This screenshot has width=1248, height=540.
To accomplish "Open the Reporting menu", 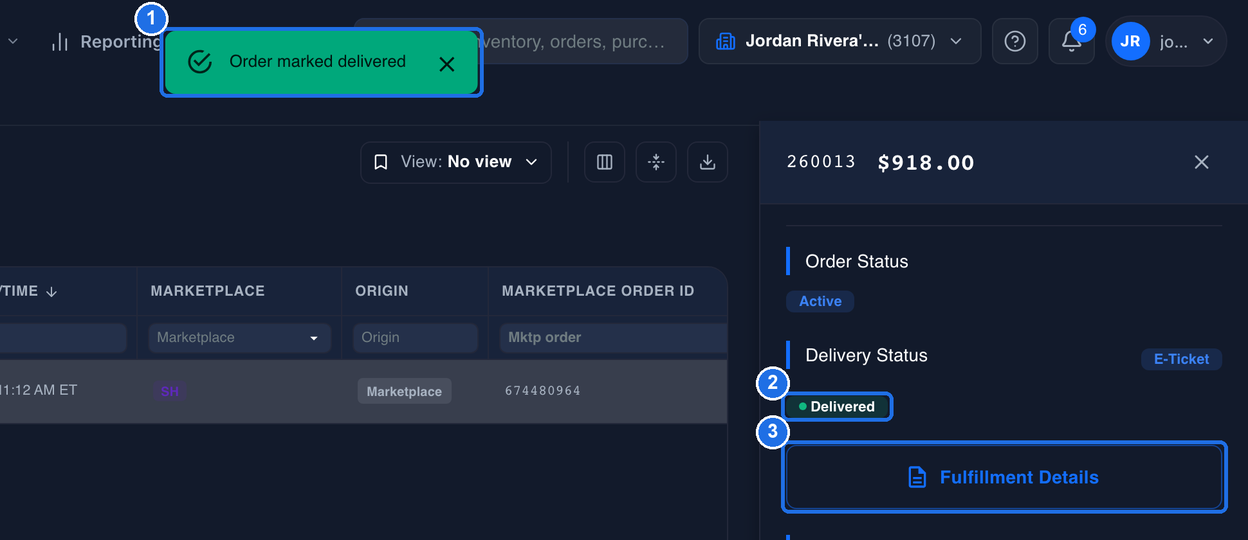I will [x=106, y=42].
